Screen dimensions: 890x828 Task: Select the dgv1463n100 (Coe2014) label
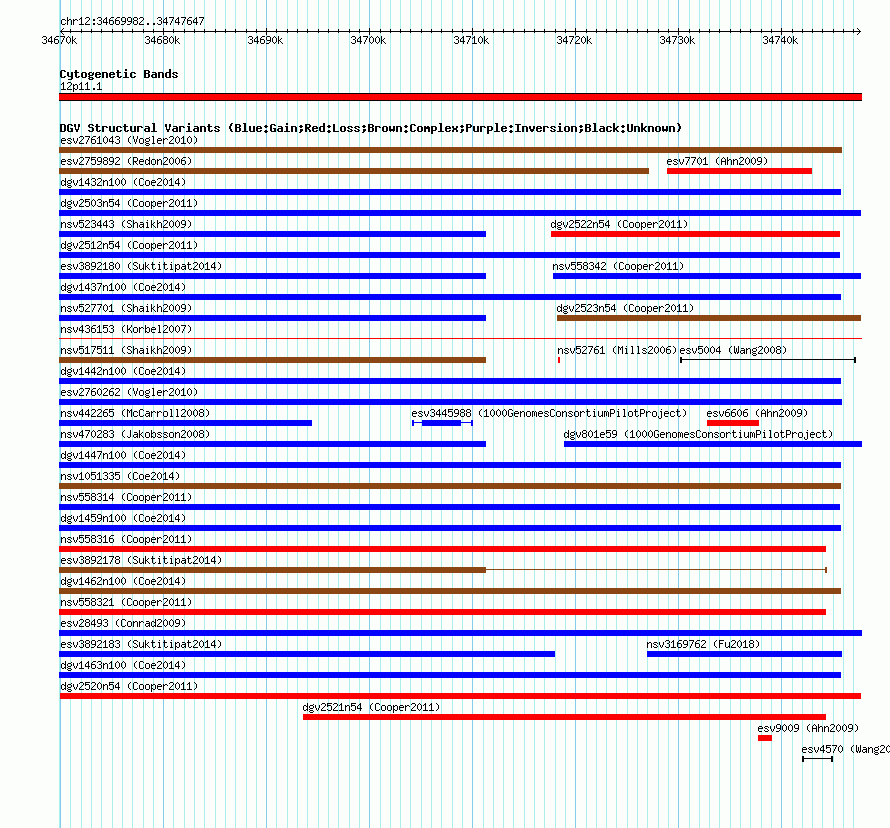[x=123, y=665]
